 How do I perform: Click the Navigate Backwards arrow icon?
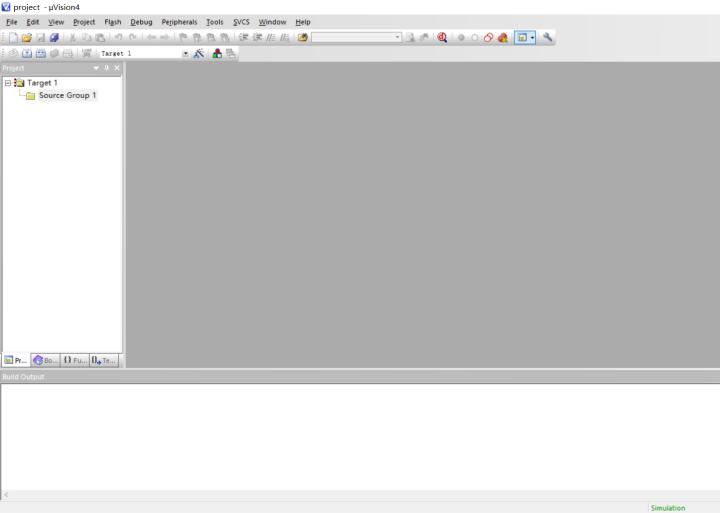(x=151, y=38)
